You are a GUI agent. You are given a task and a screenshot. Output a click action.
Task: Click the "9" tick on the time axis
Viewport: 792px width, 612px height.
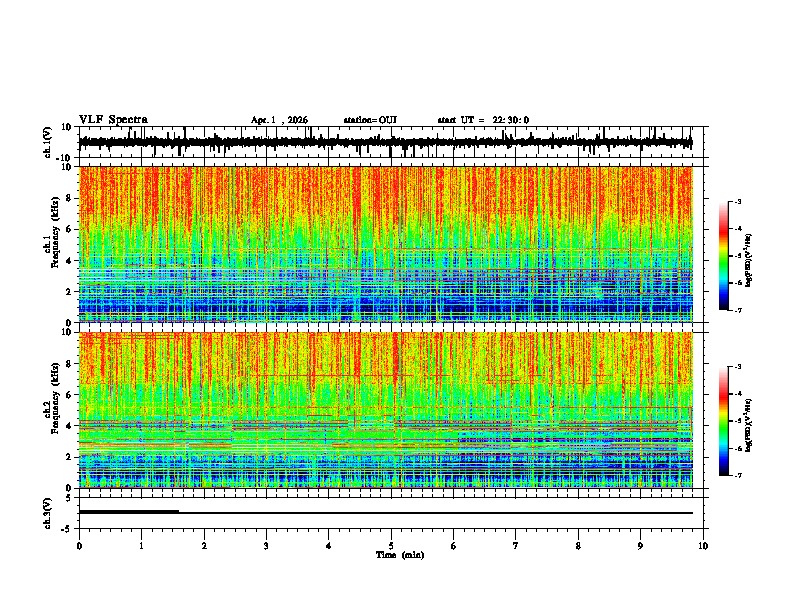[640, 546]
